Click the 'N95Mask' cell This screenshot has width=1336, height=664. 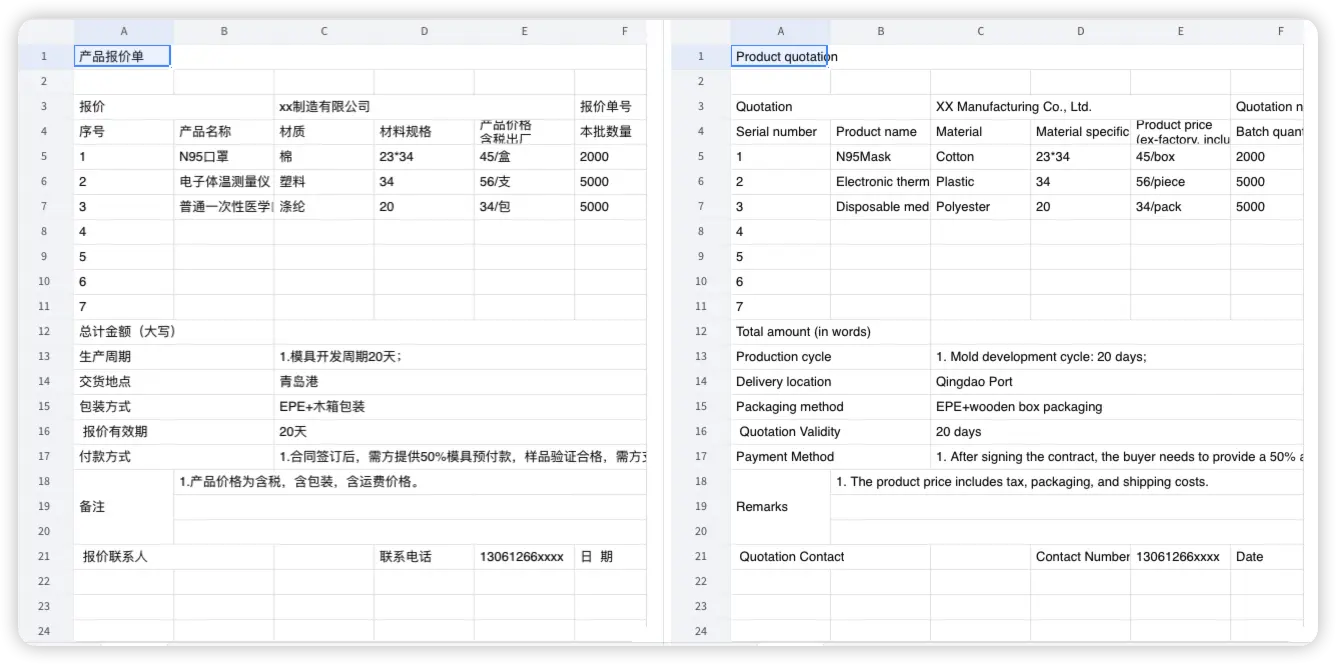click(880, 156)
